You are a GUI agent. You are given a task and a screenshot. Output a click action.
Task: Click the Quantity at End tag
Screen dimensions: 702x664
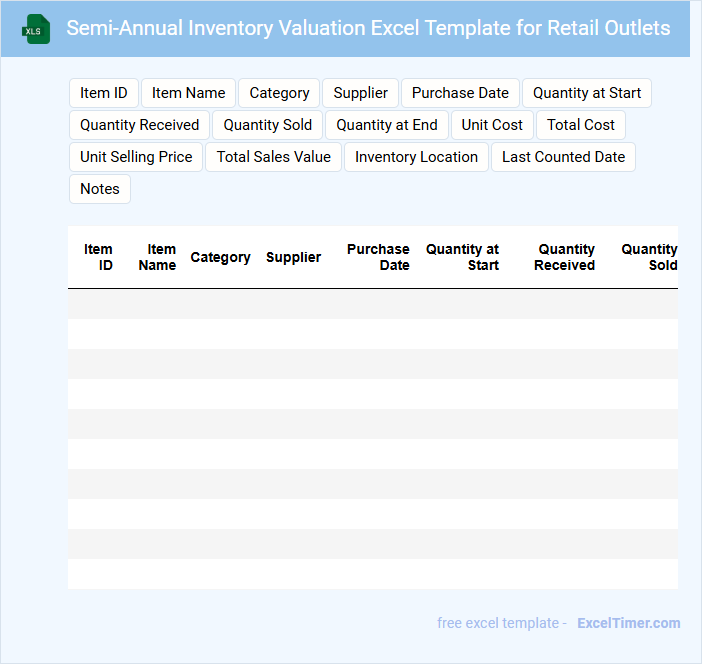click(x=387, y=125)
